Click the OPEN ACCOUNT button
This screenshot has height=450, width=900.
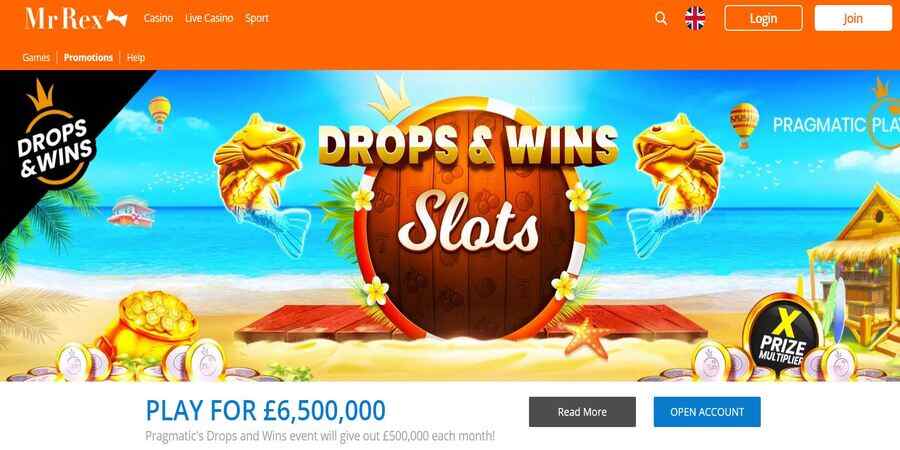pos(707,412)
